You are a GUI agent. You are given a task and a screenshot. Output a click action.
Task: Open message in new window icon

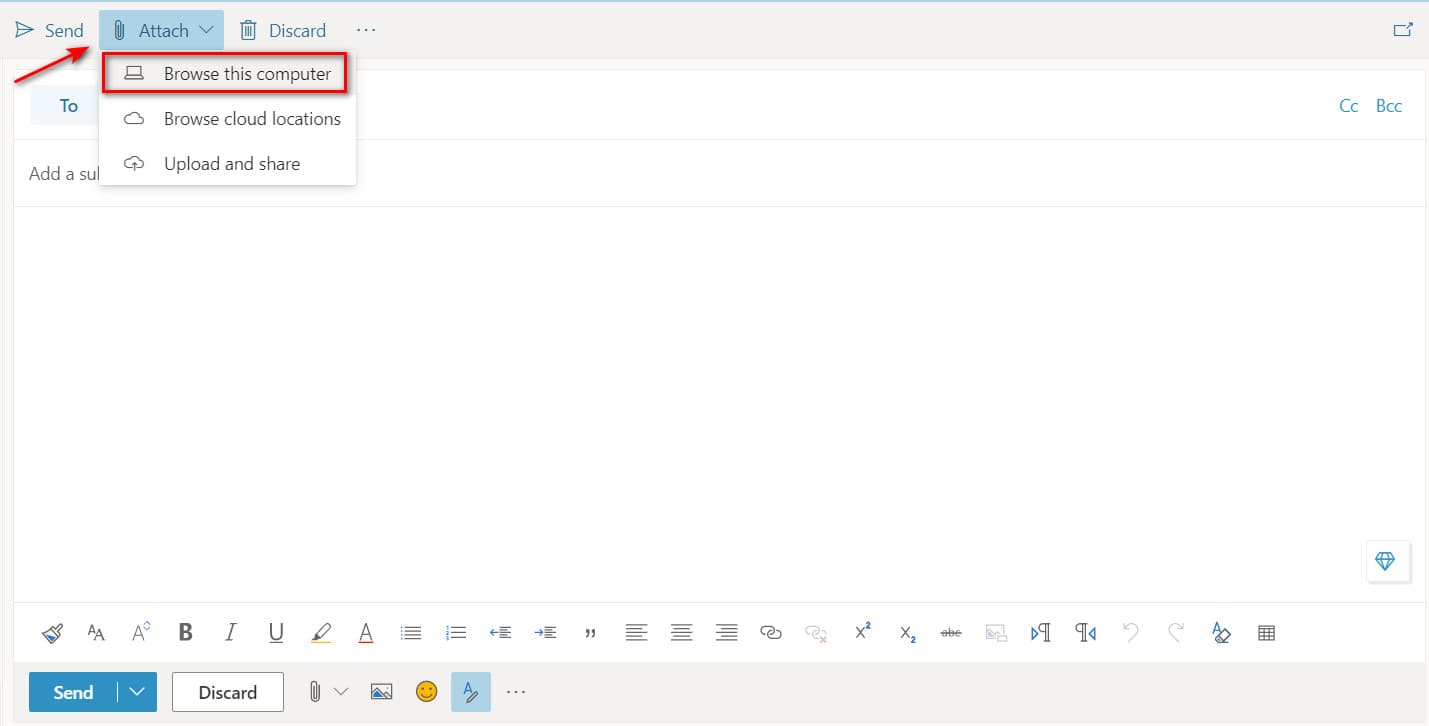point(1402,30)
